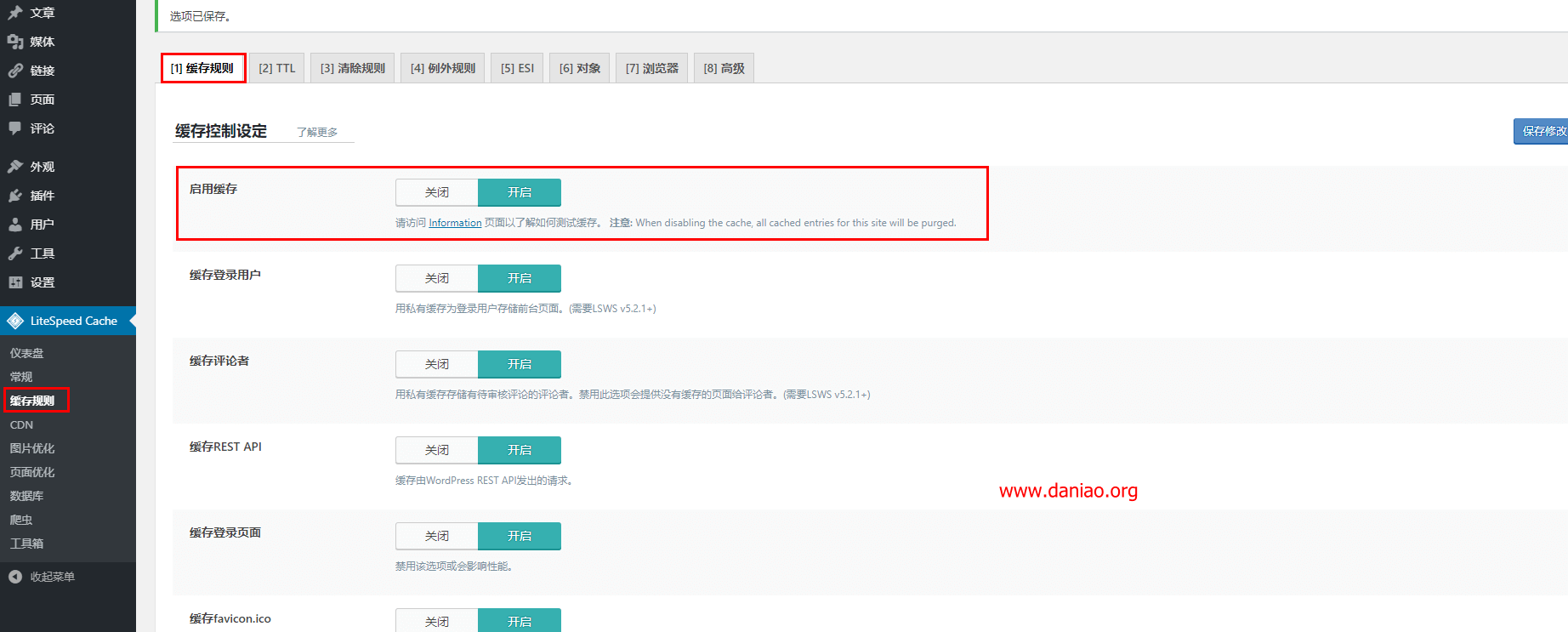Screen dimensions: 1568x632
Task: Set 缓存favicon.ico to 开启
Action: 520,621
